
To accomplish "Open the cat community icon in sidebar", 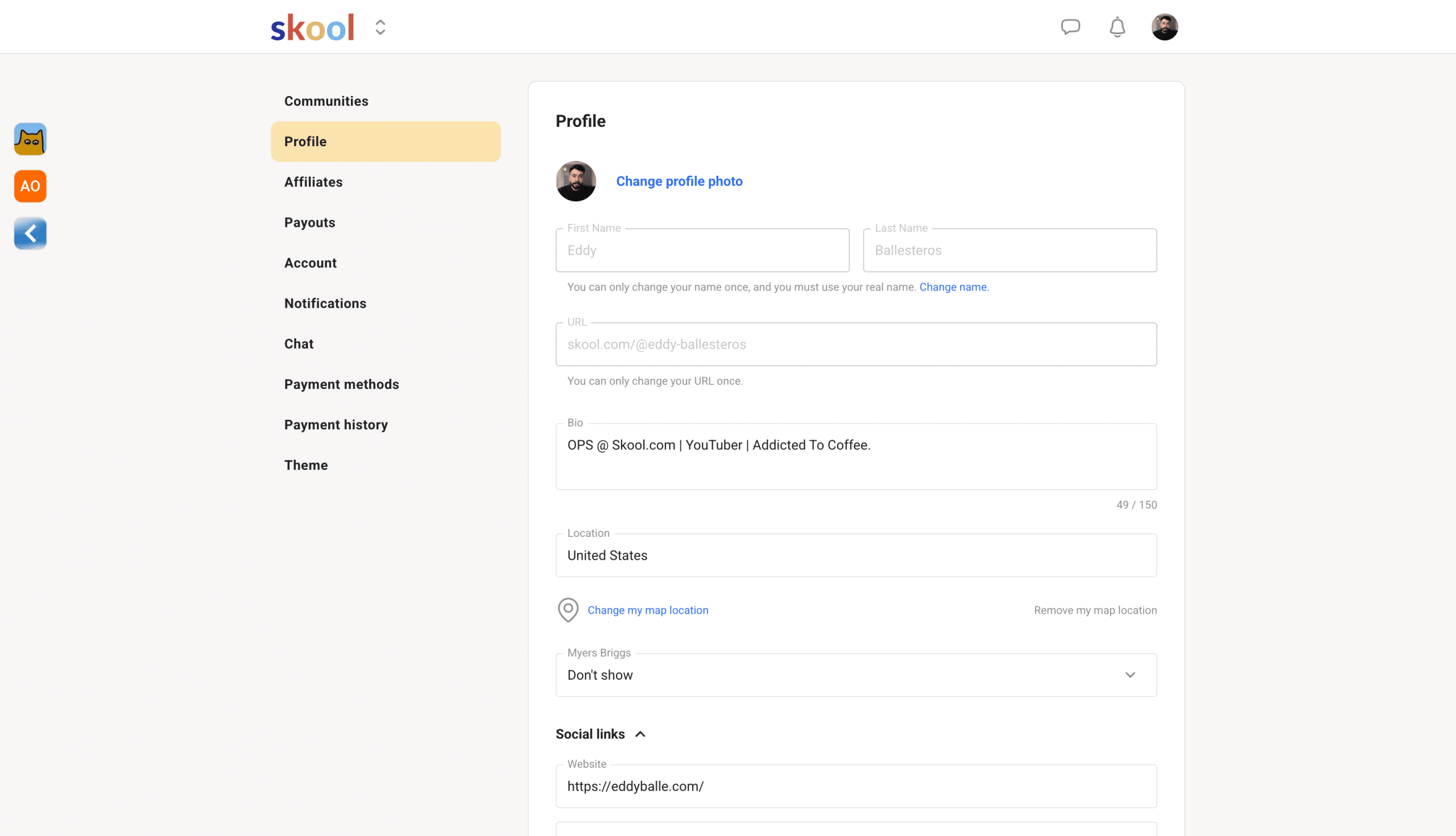I will 31,139.
